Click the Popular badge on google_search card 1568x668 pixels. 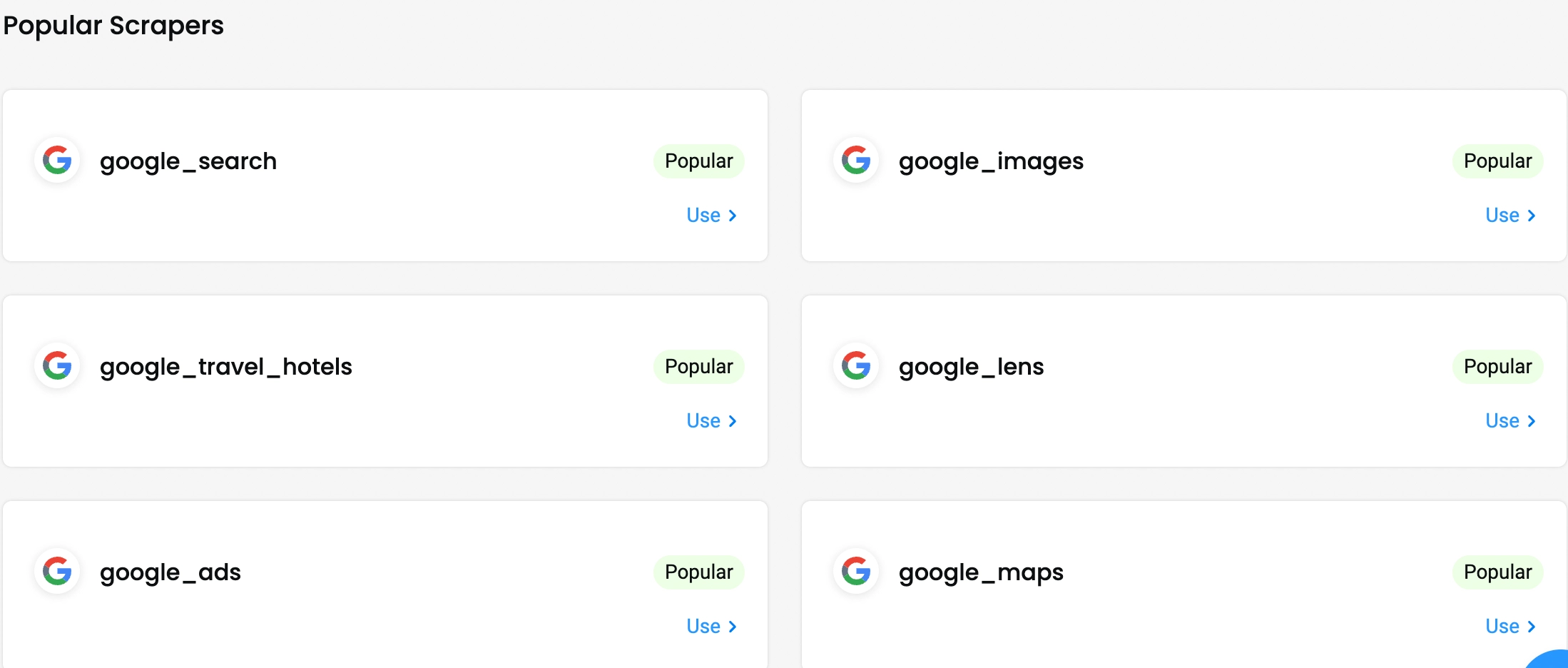click(699, 161)
